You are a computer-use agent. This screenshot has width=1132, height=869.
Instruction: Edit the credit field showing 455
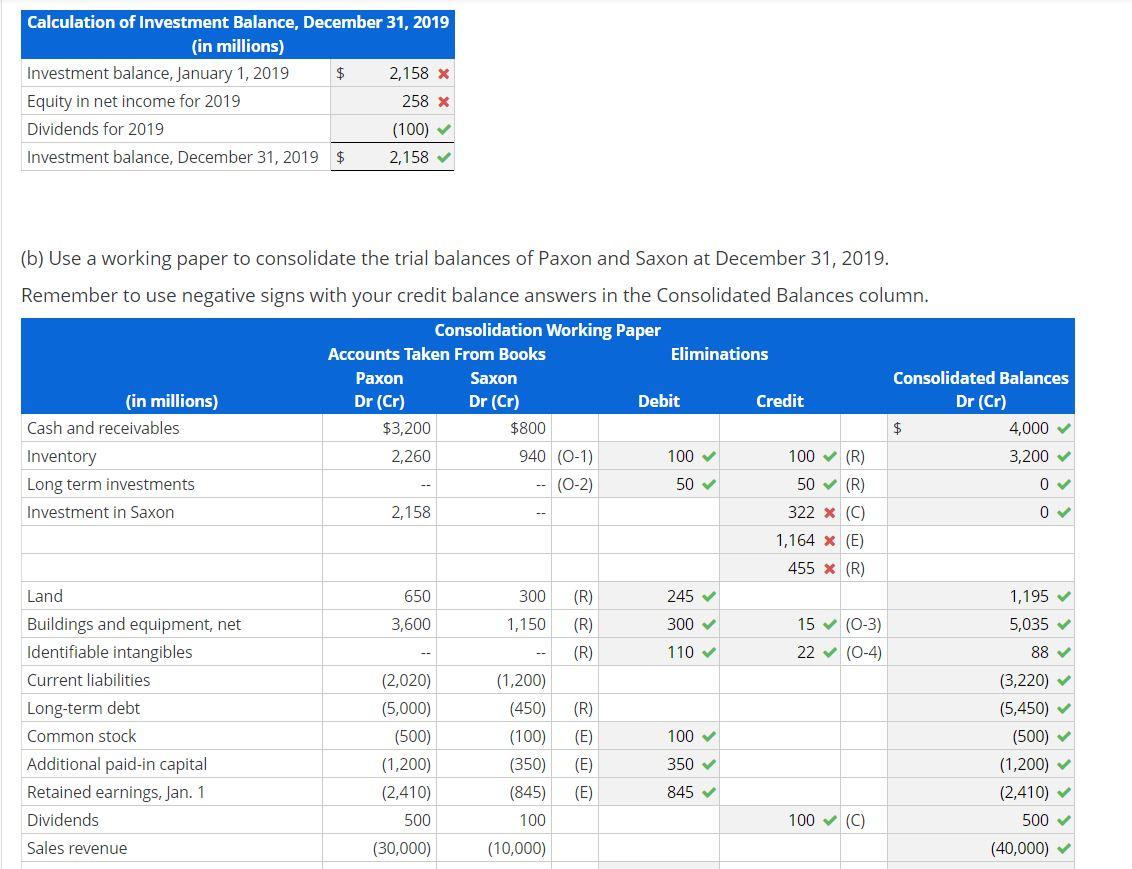pos(780,569)
